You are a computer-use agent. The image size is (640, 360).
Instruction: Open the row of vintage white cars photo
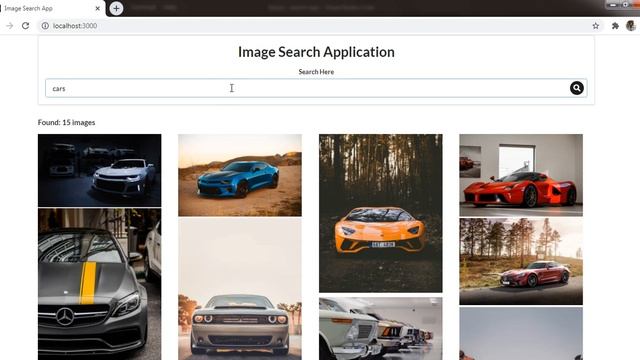(380, 329)
